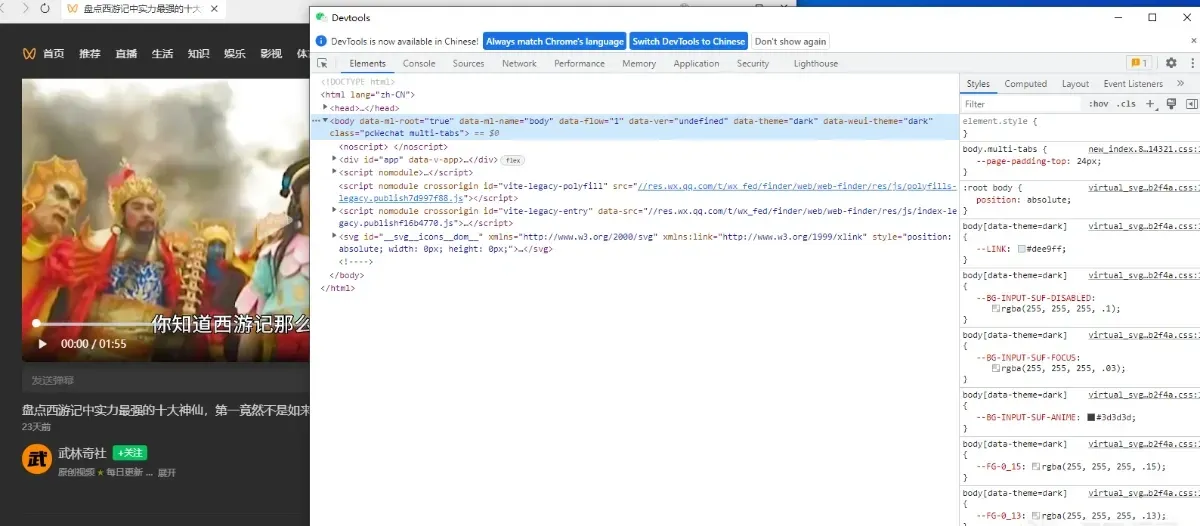Click the #3d3d3d color swatch
This screenshot has height=526, width=1200.
tap(1091, 417)
